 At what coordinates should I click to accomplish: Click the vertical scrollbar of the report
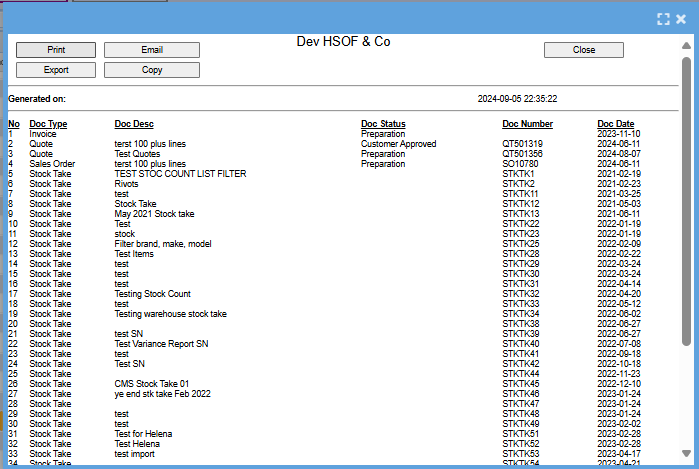tap(686, 200)
